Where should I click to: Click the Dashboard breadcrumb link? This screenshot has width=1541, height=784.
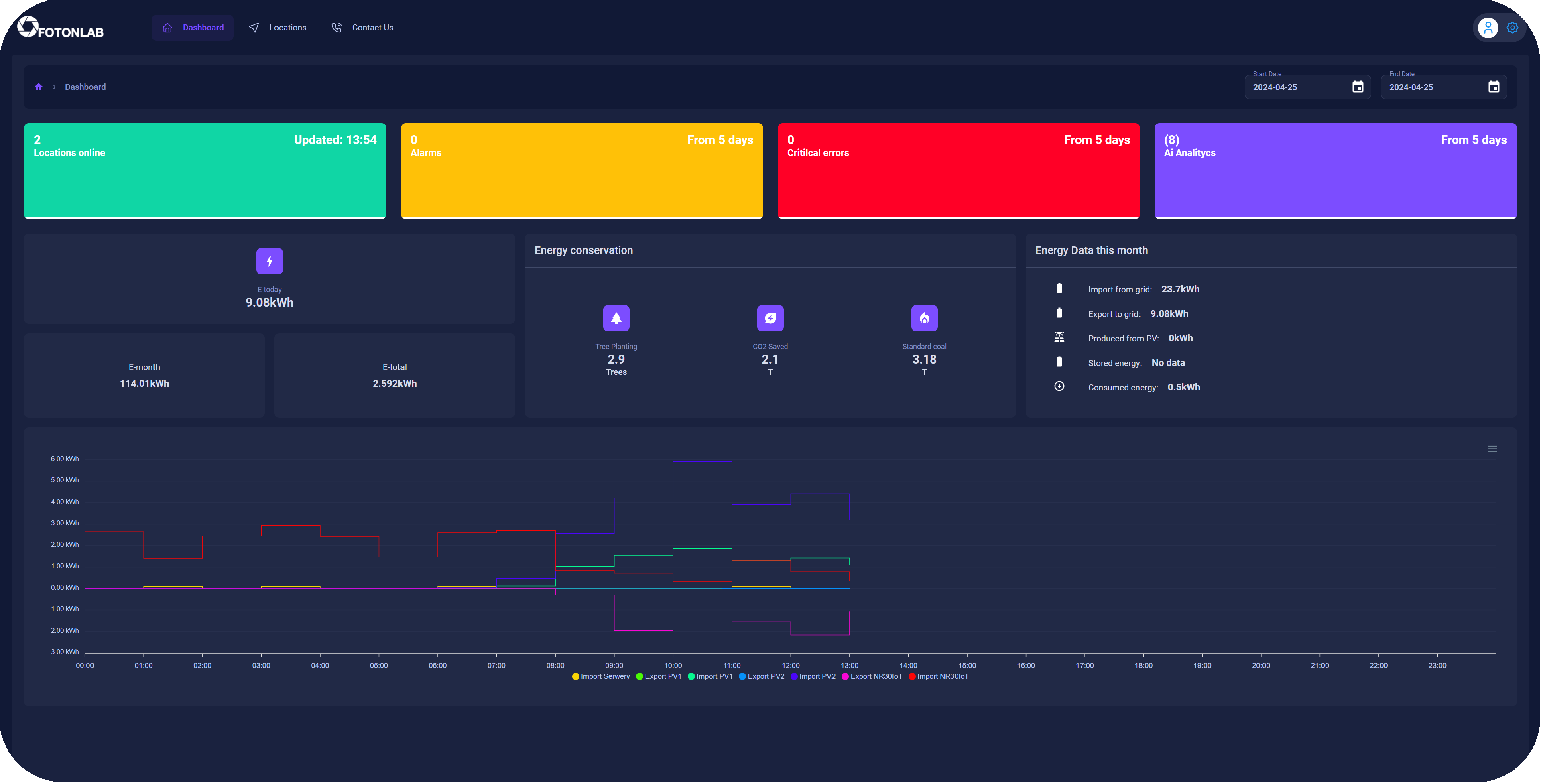click(85, 87)
